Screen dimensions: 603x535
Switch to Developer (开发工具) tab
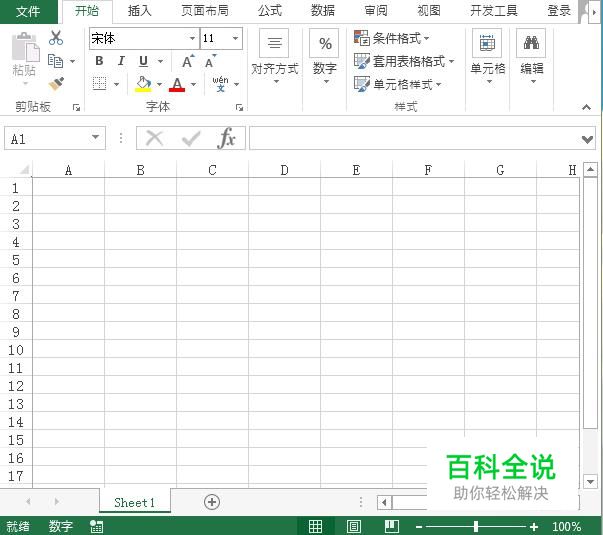point(494,11)
